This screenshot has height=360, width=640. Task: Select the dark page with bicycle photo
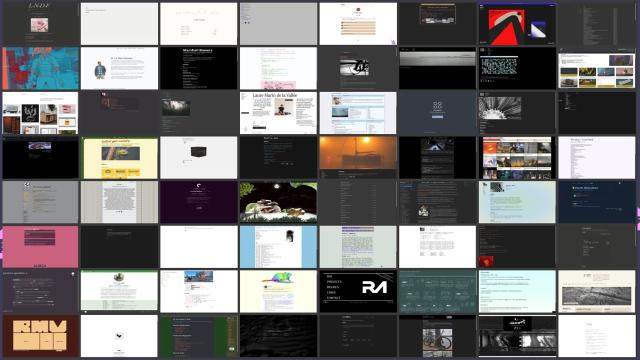coord(438,336)
